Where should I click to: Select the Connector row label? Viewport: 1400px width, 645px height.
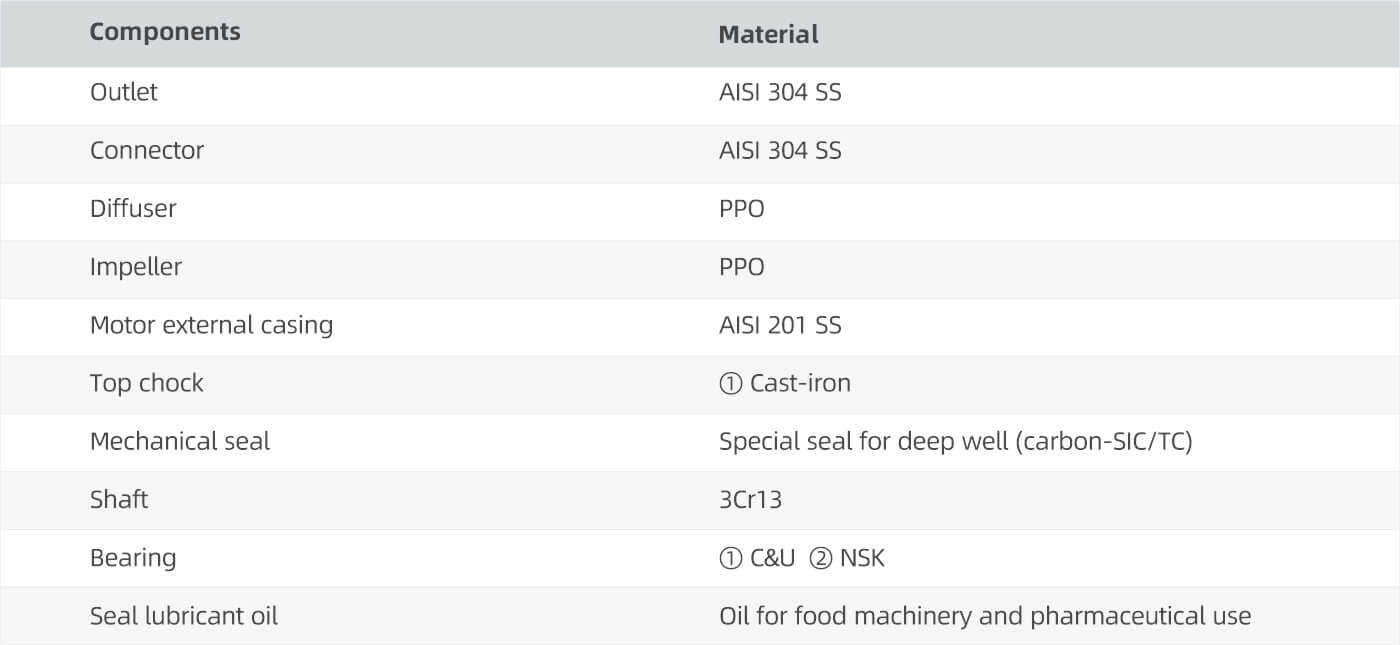point(147,150)
